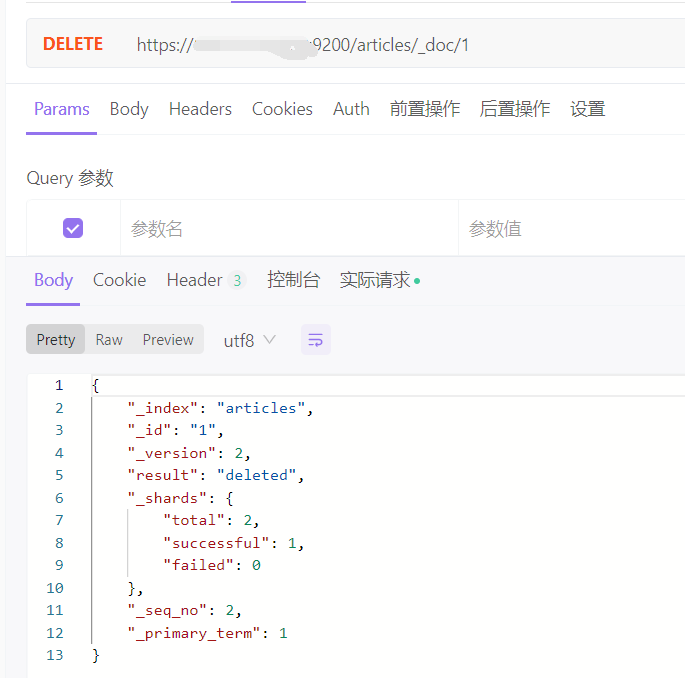This screenshot has height=678, width=685.
Task: Open the 前置操作 tab
Action: click(425, 109)
